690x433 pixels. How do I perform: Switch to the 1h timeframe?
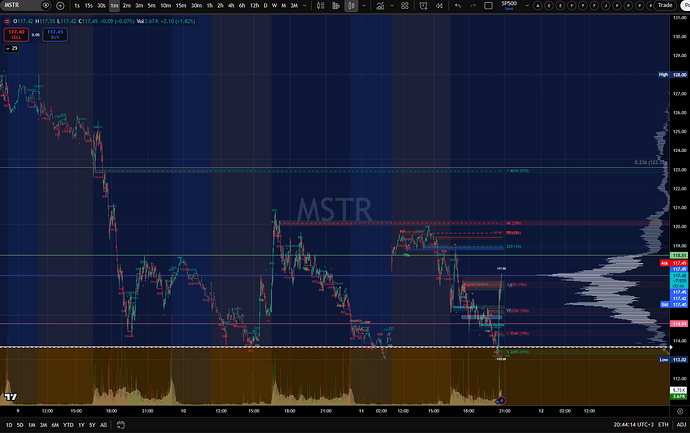click(210, 6)
